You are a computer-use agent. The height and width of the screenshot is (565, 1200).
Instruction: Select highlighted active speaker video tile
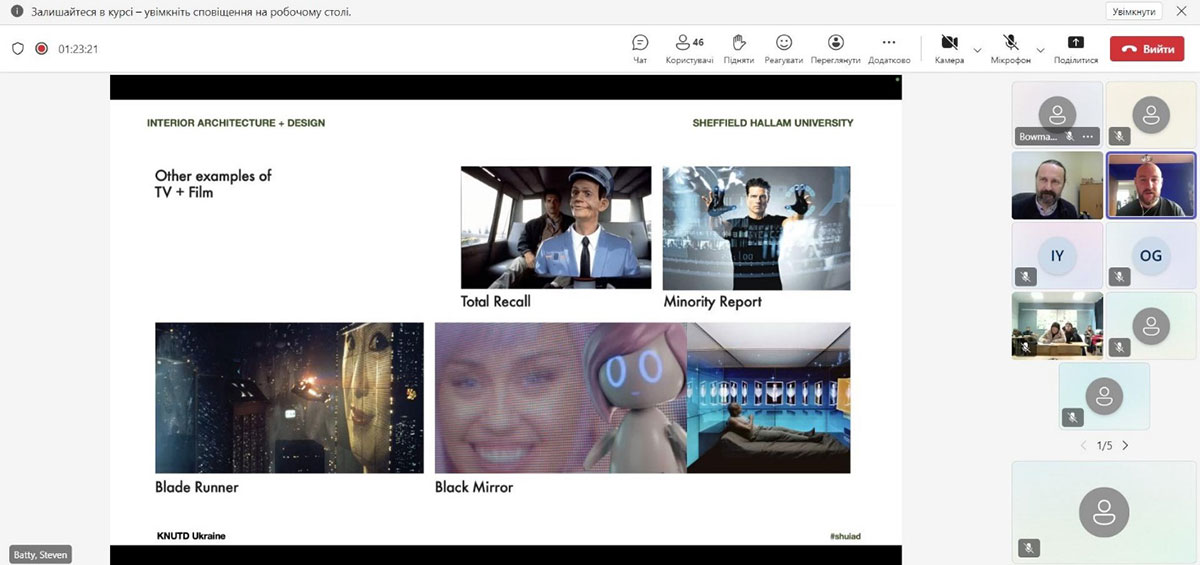coord(1151,185)
